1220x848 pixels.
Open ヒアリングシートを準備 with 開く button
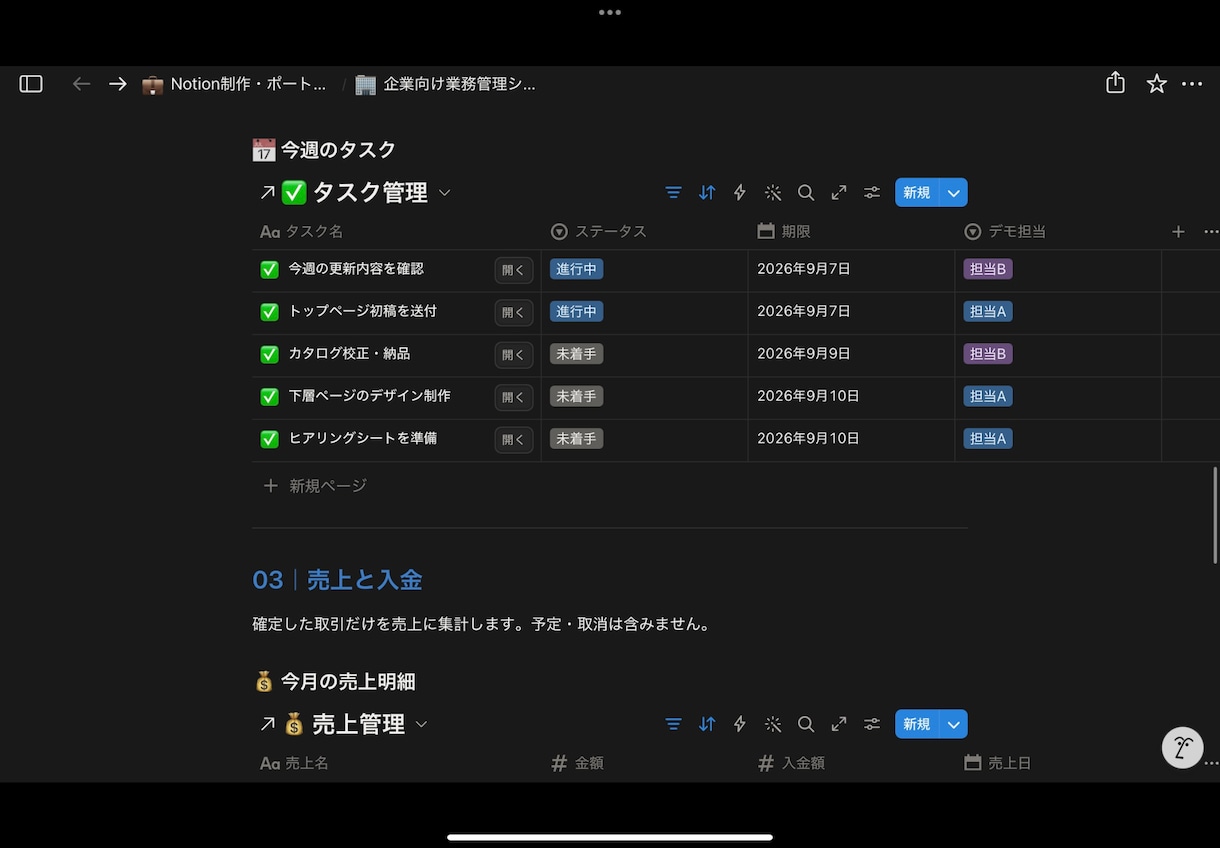tap(514, 439)
